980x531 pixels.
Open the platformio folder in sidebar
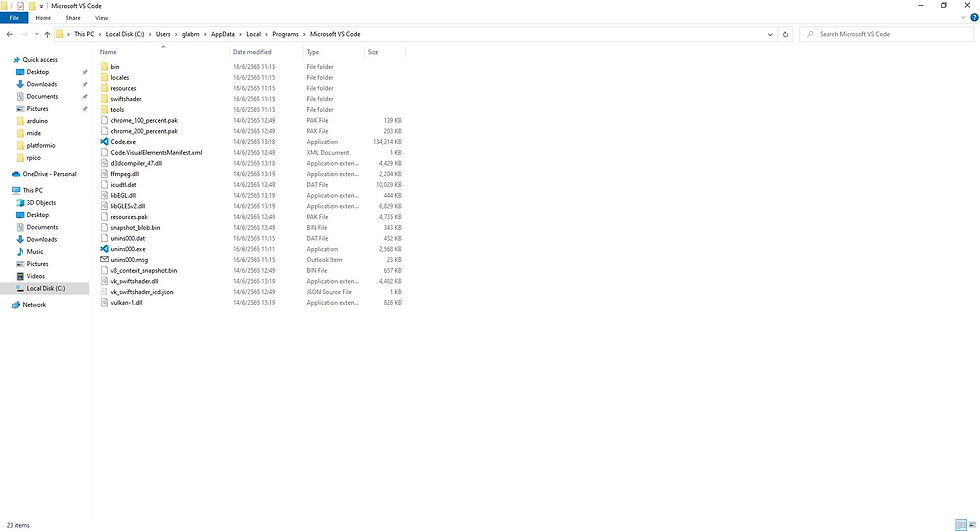pyautogui.click(x=41, y=146)
